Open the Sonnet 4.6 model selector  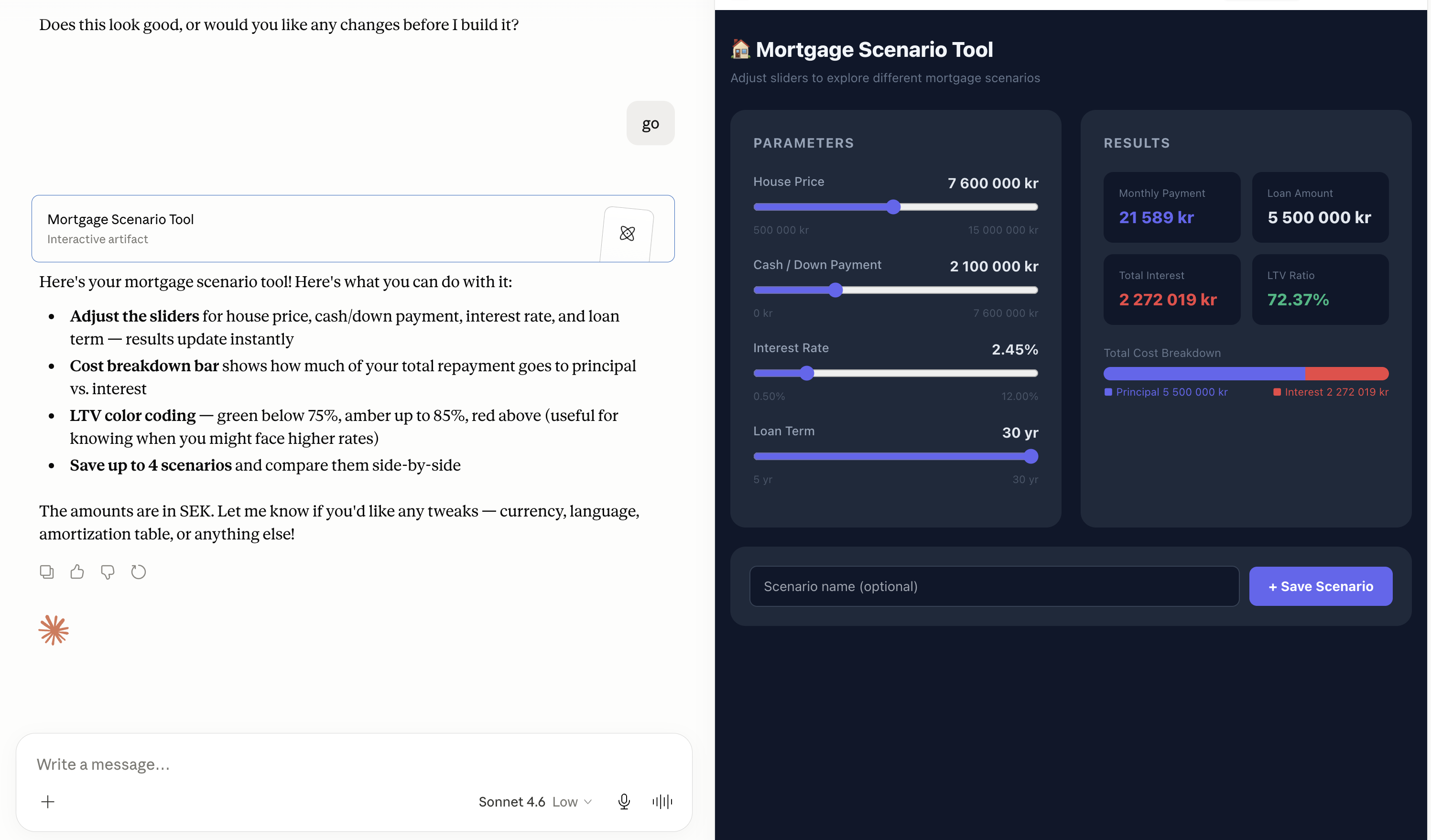point(535,802)
